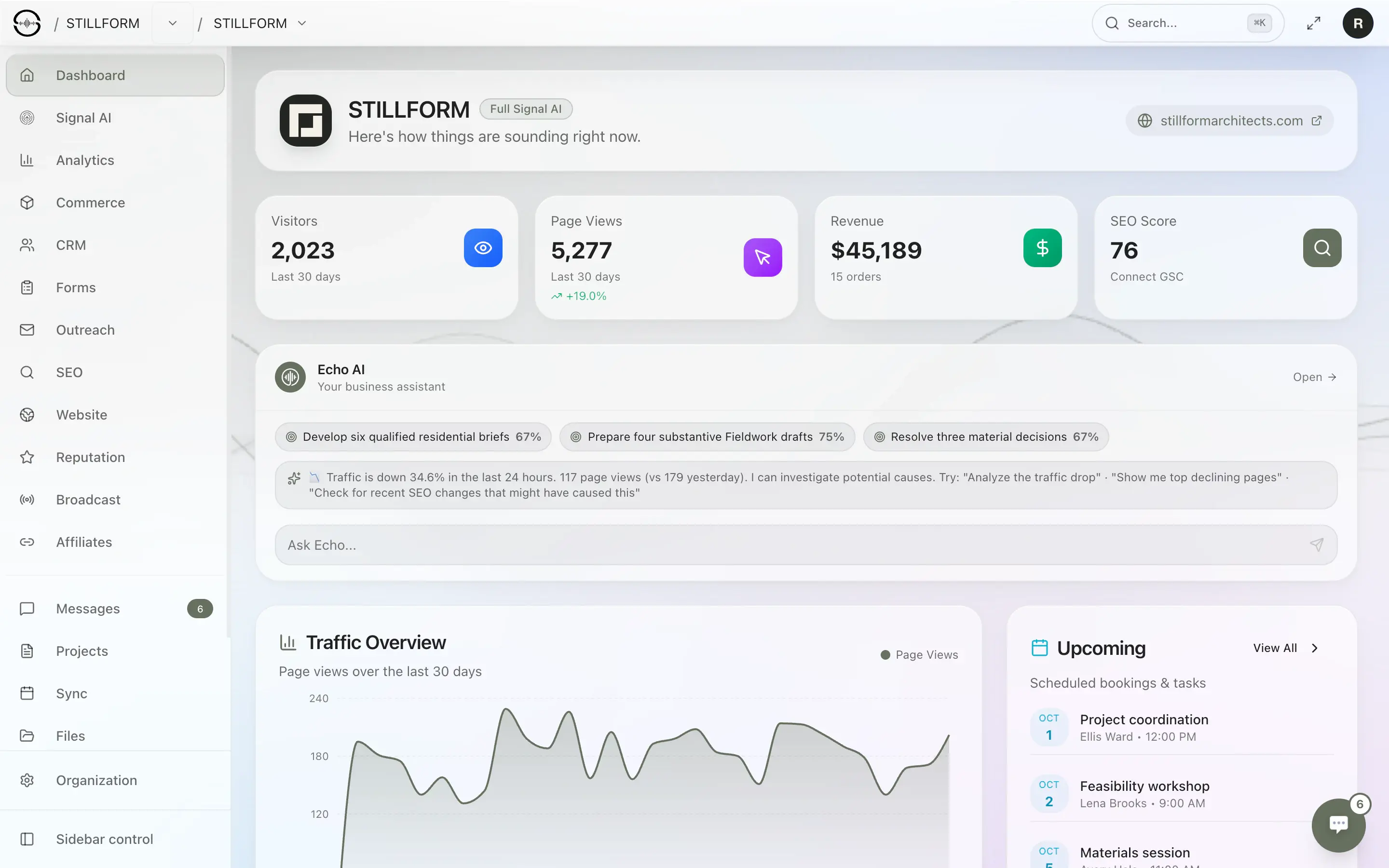Screen dimensions: 1389x868
Task: Open Echo AI via the Open arrow link
Action: (x=1314, y=377)
